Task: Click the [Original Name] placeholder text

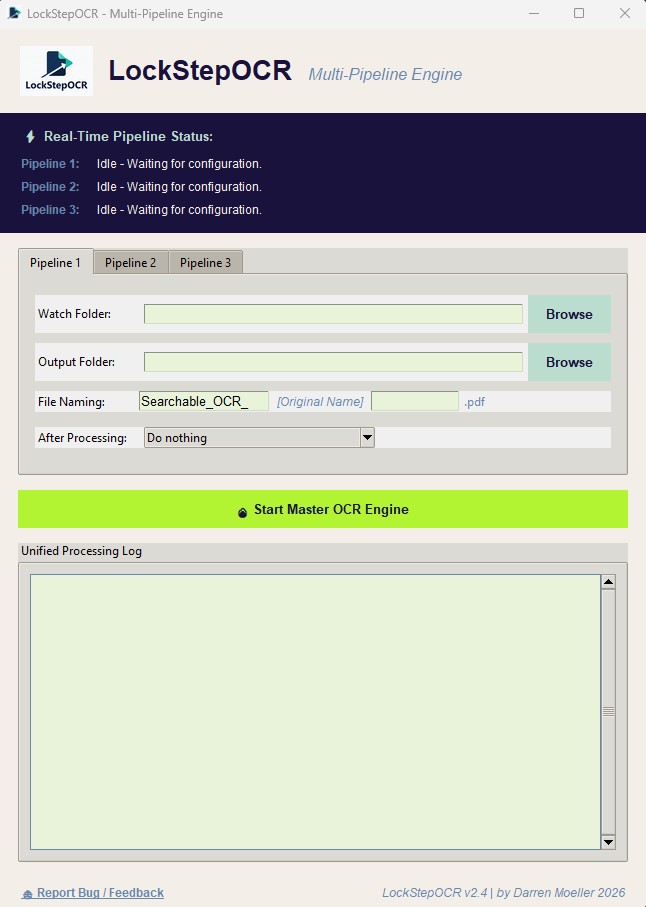Action: [320, 402]
